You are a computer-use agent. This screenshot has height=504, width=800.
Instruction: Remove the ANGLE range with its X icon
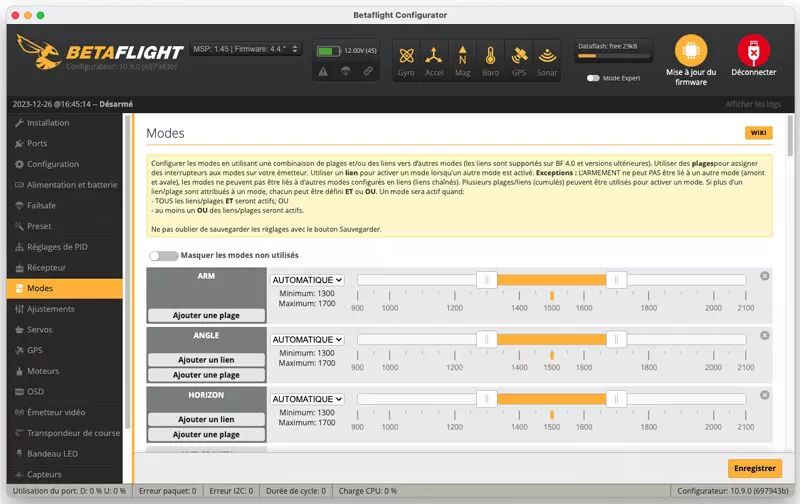click(x=764, y=336)
